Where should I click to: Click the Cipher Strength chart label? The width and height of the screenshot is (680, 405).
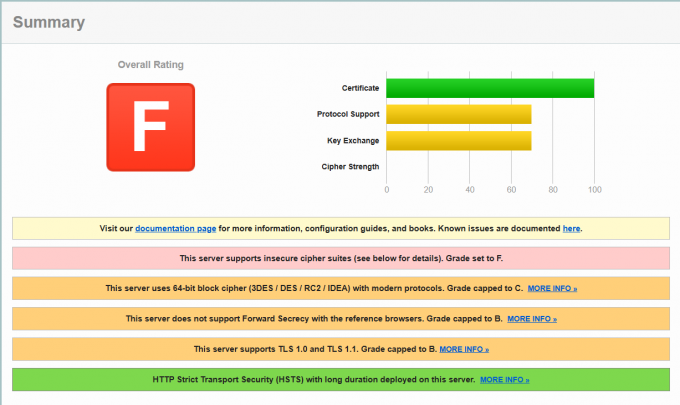pos(350,167)
